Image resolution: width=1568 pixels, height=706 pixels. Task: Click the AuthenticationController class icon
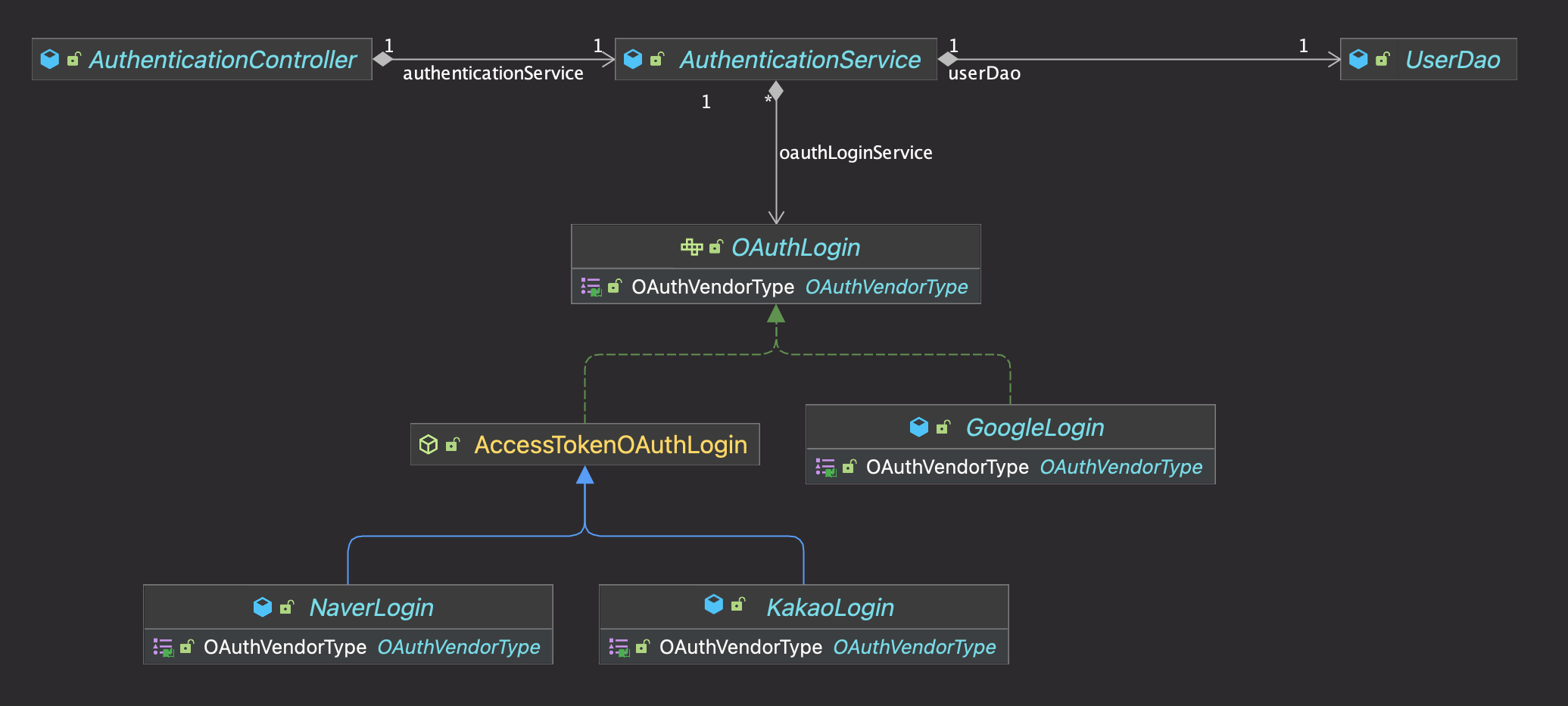click(50, 59)
